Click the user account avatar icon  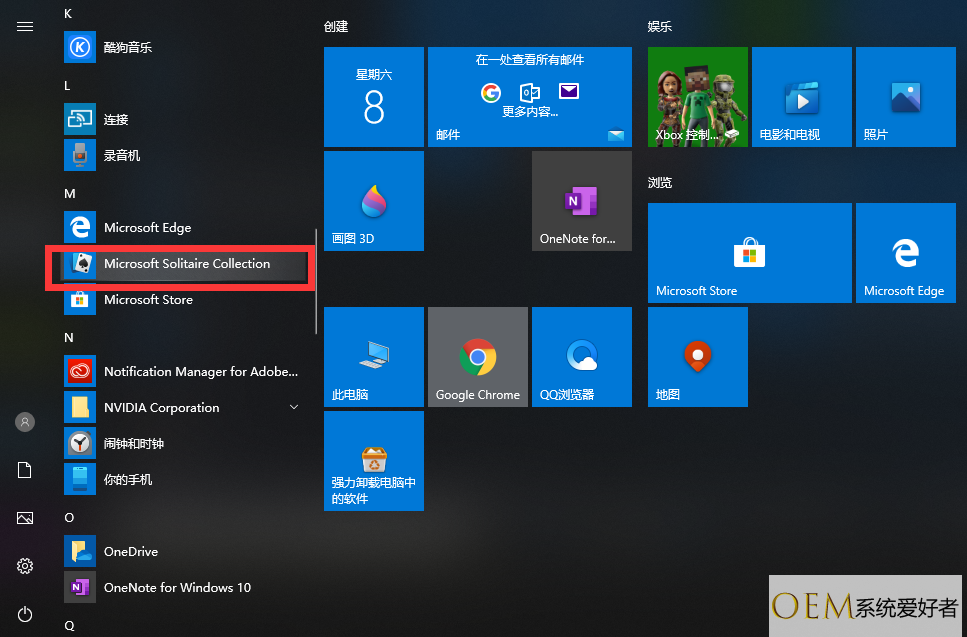(x=25, y=422)
